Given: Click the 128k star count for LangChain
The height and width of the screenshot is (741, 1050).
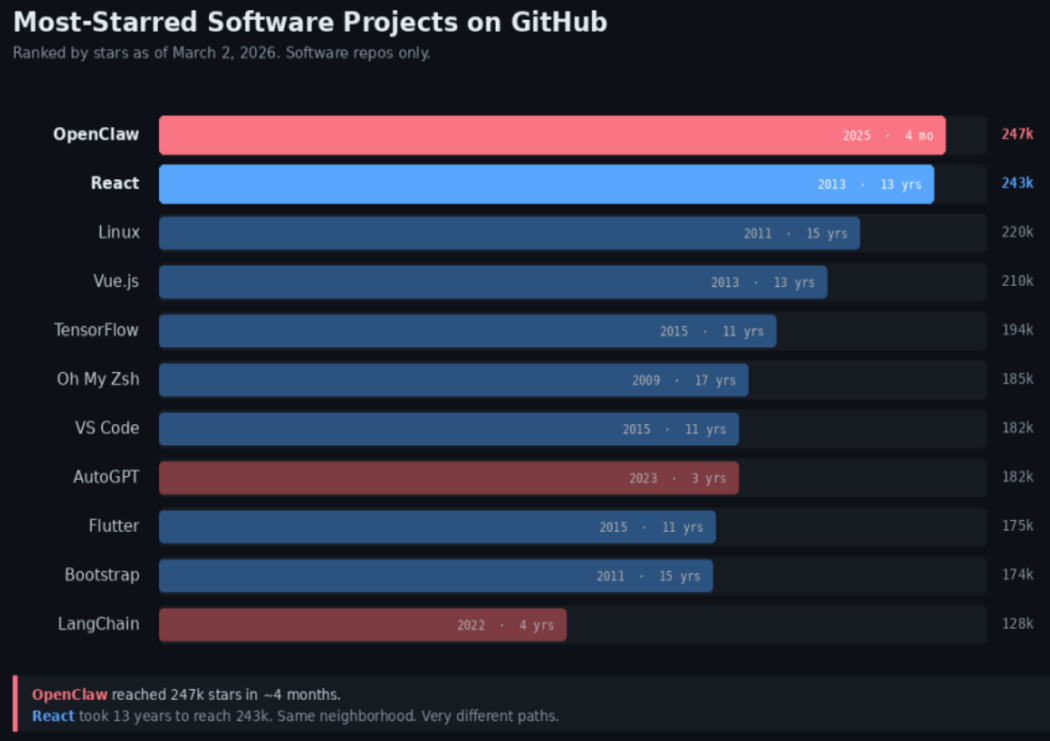Looking at the screenshot, I should pos(1017,624).
